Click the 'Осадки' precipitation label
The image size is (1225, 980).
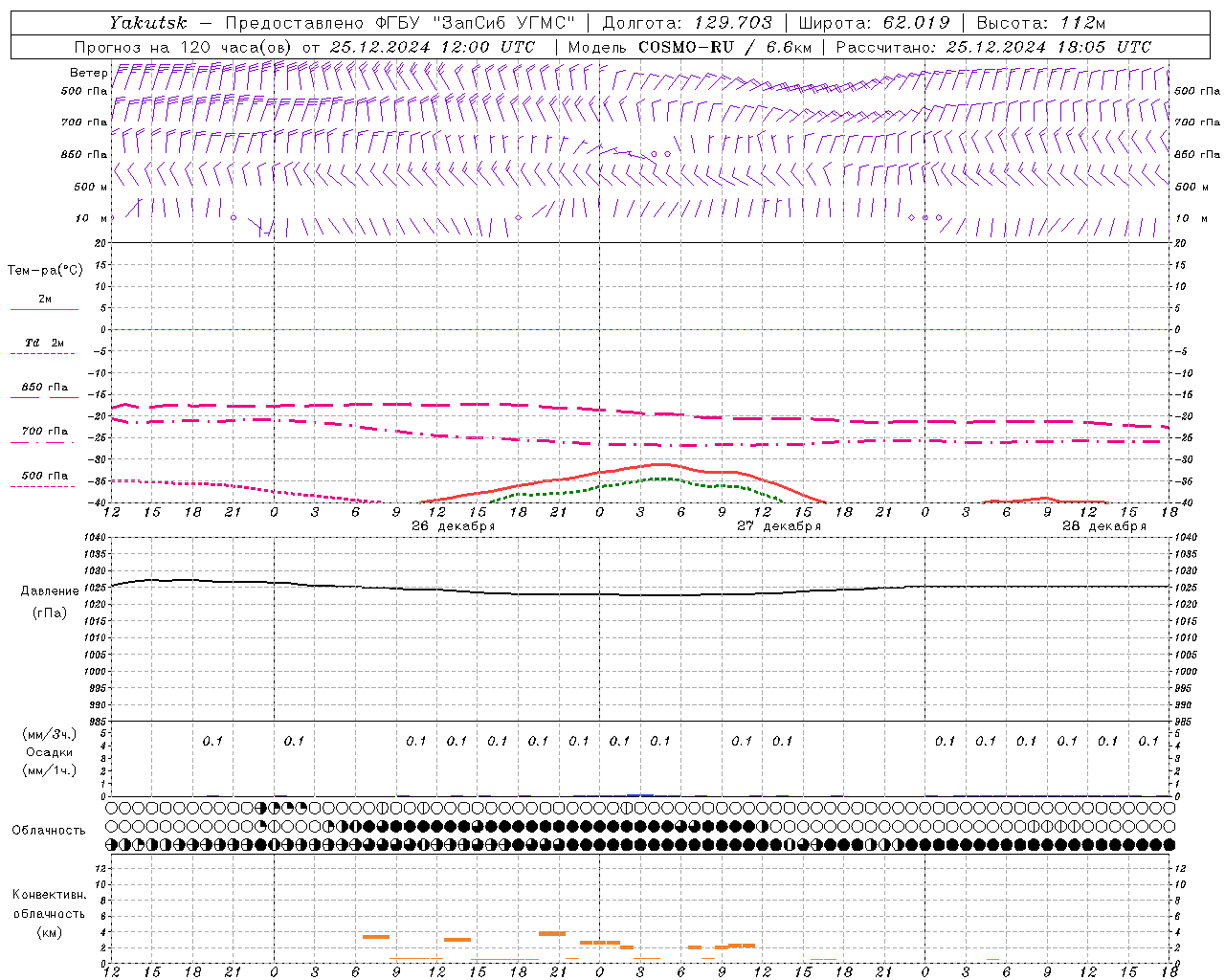50,752
